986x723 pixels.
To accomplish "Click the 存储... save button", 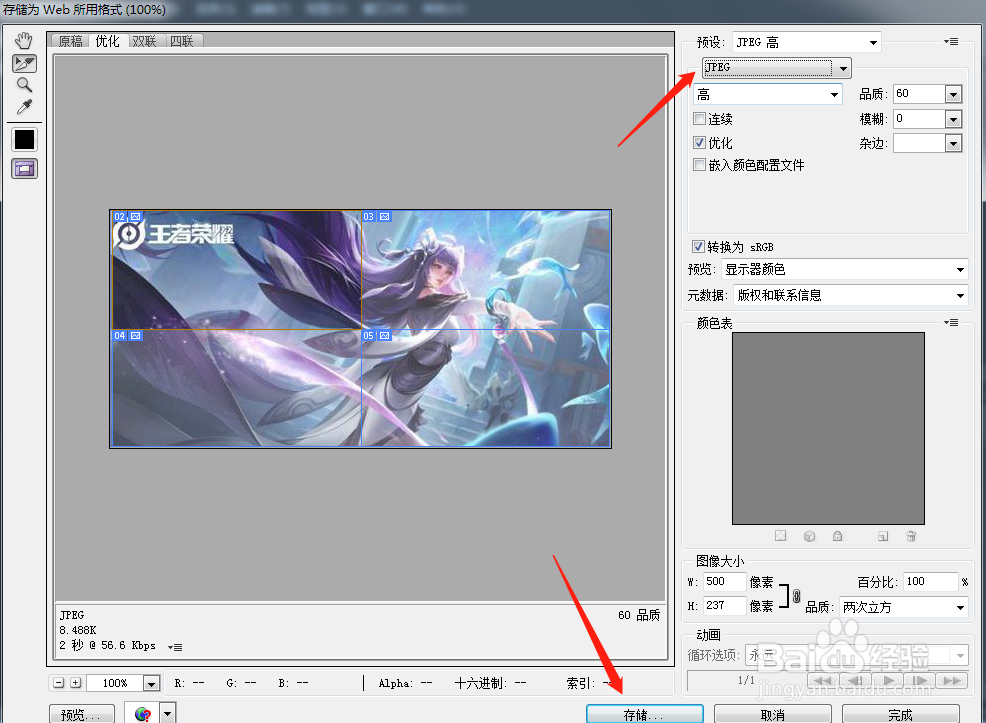I will click(x=645, y=714).
